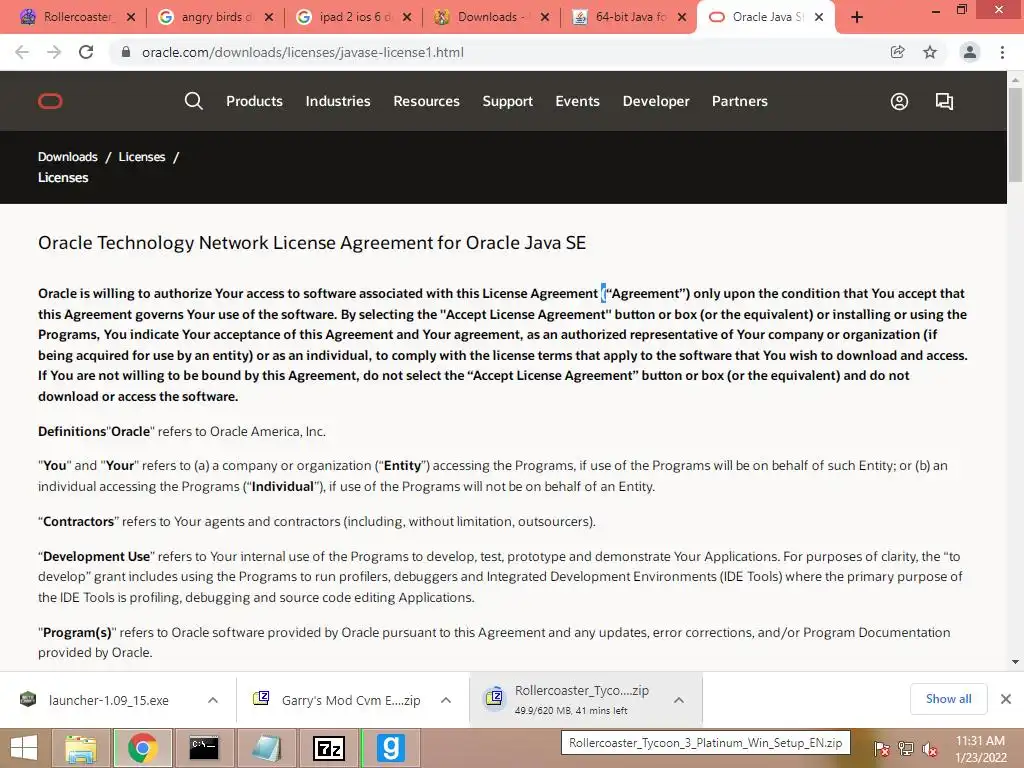Click the network tray icon
The image size is (1024, 768).
click(905, 748)
